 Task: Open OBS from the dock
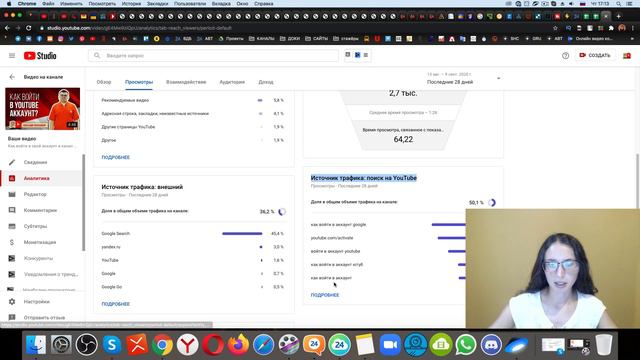click(x=87, y=344)
